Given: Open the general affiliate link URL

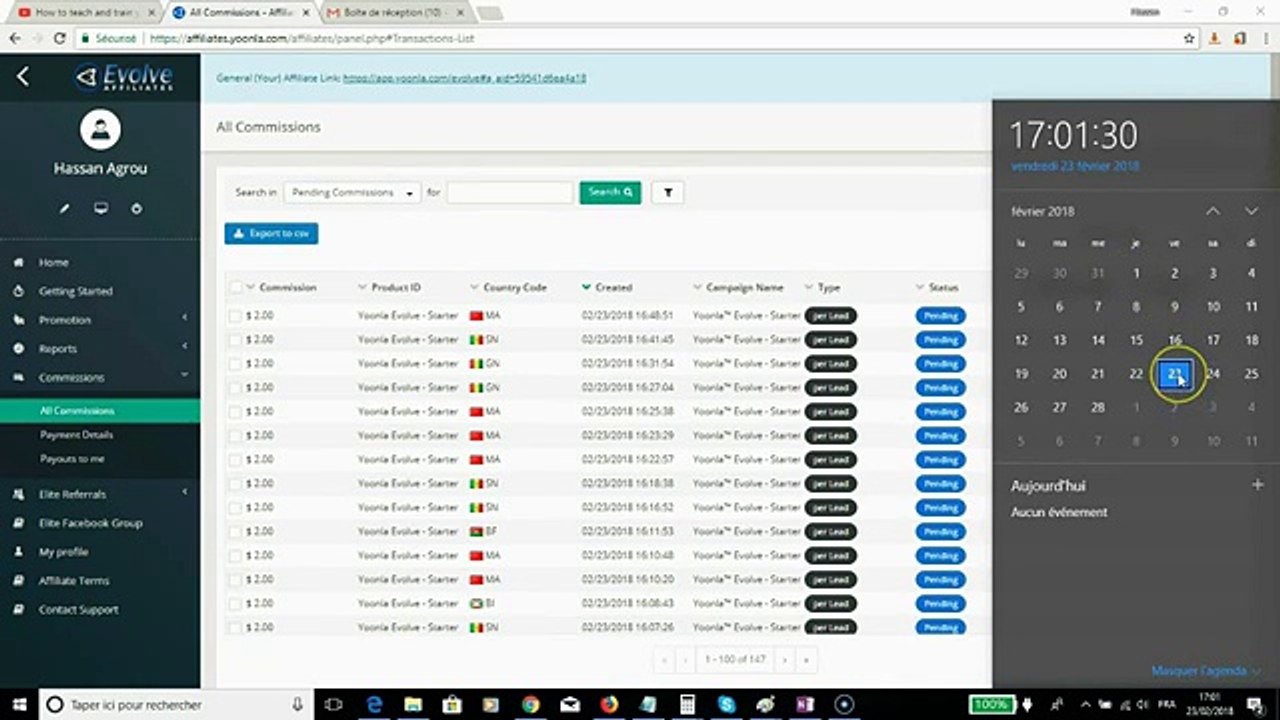Looking at the screenshot, I should [x=464, y=78].
